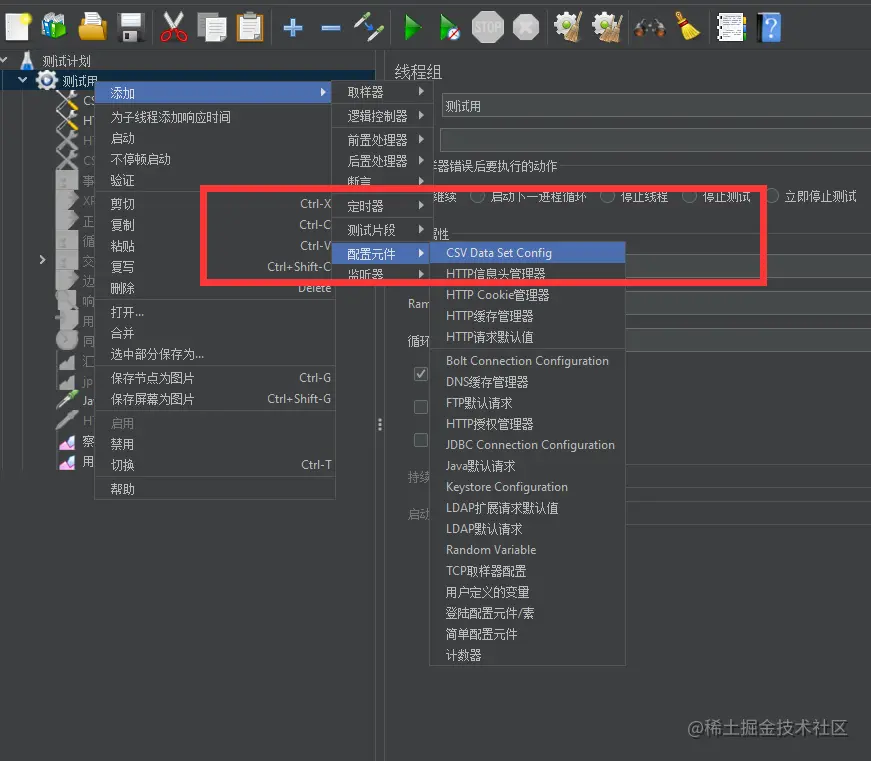871x761 pixels.
Task: Open the Function helper list icon
Action: 730,27
